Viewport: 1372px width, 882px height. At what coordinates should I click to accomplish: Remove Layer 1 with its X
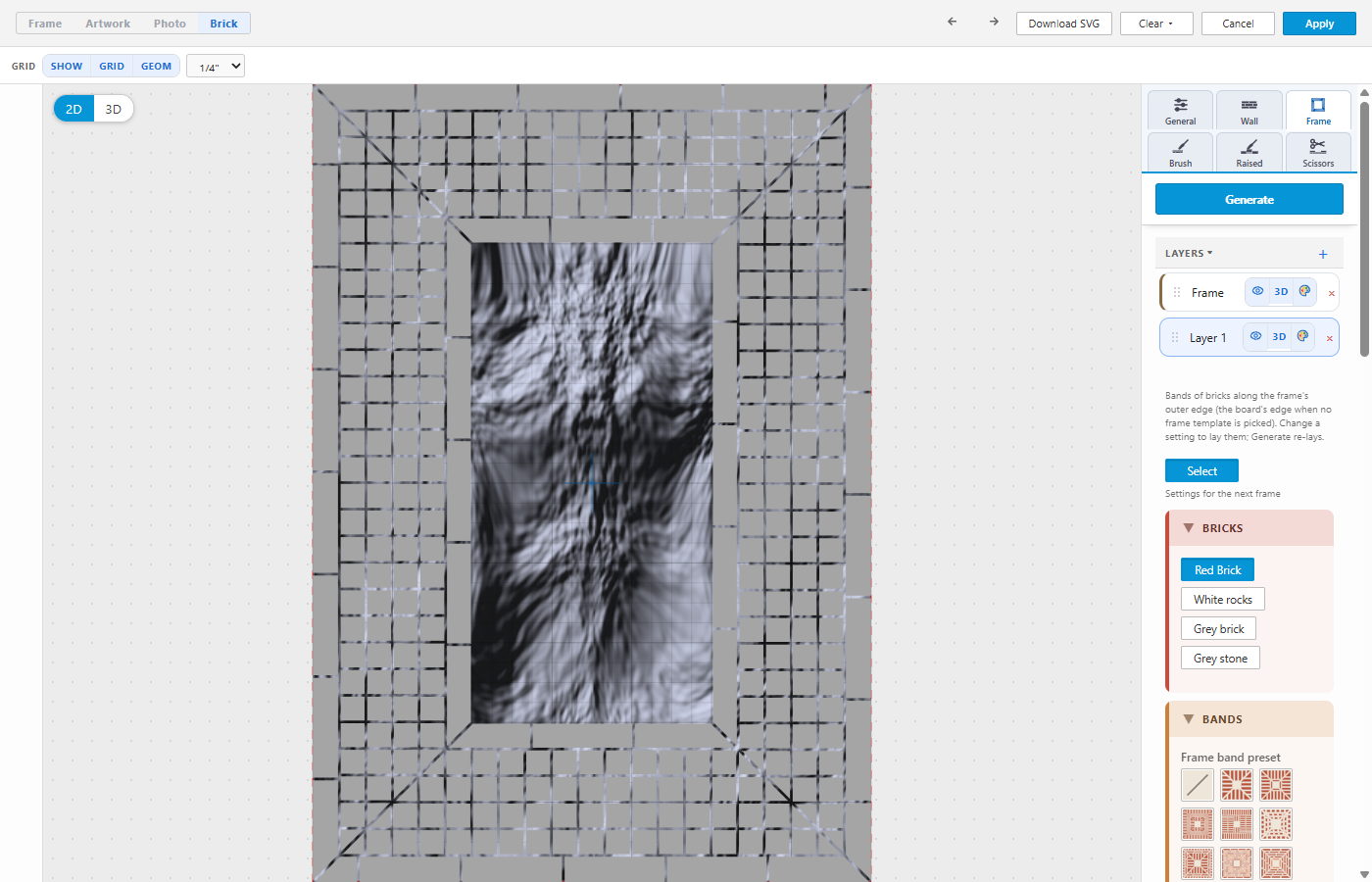[1329, 338]
